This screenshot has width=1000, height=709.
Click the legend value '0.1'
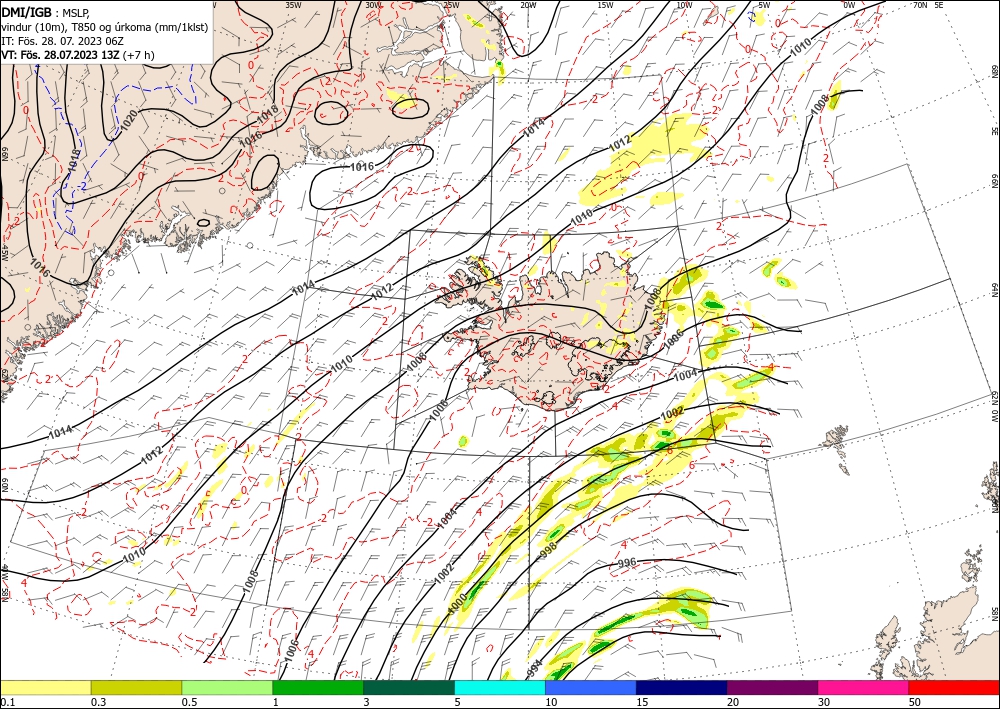[x=7, y=702]
